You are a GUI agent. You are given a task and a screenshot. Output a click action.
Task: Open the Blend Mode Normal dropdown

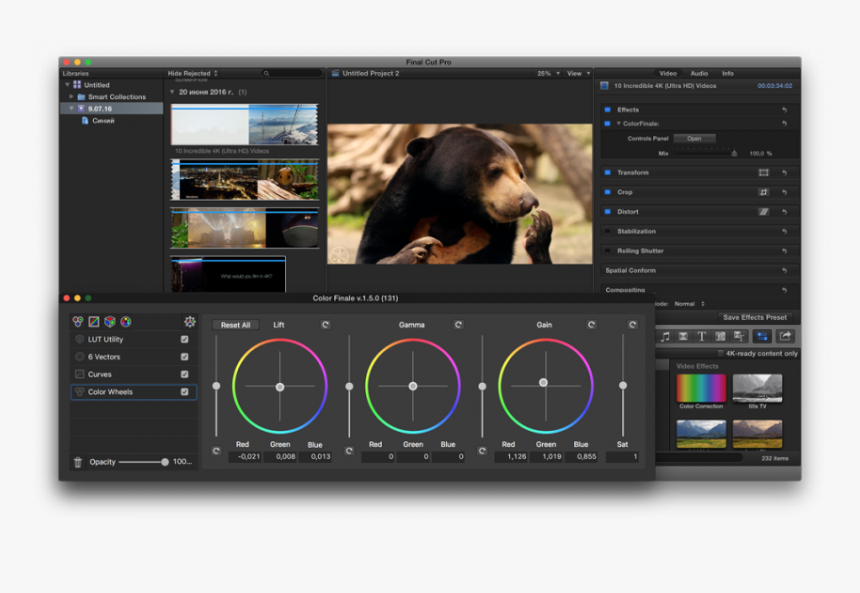click(689, 304)
